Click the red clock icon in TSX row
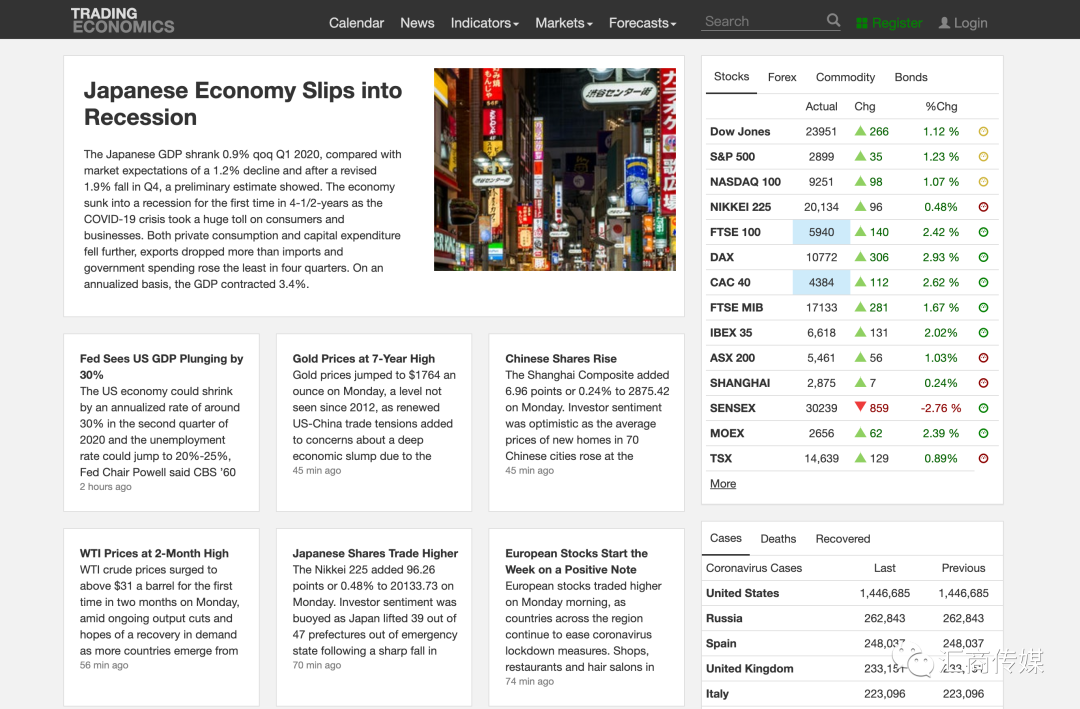This screenshot has width=1080, height=709. coord(984,458)
